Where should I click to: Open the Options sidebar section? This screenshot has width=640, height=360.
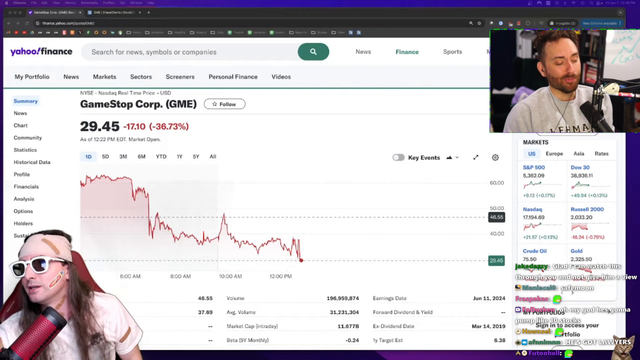[23, 211]
